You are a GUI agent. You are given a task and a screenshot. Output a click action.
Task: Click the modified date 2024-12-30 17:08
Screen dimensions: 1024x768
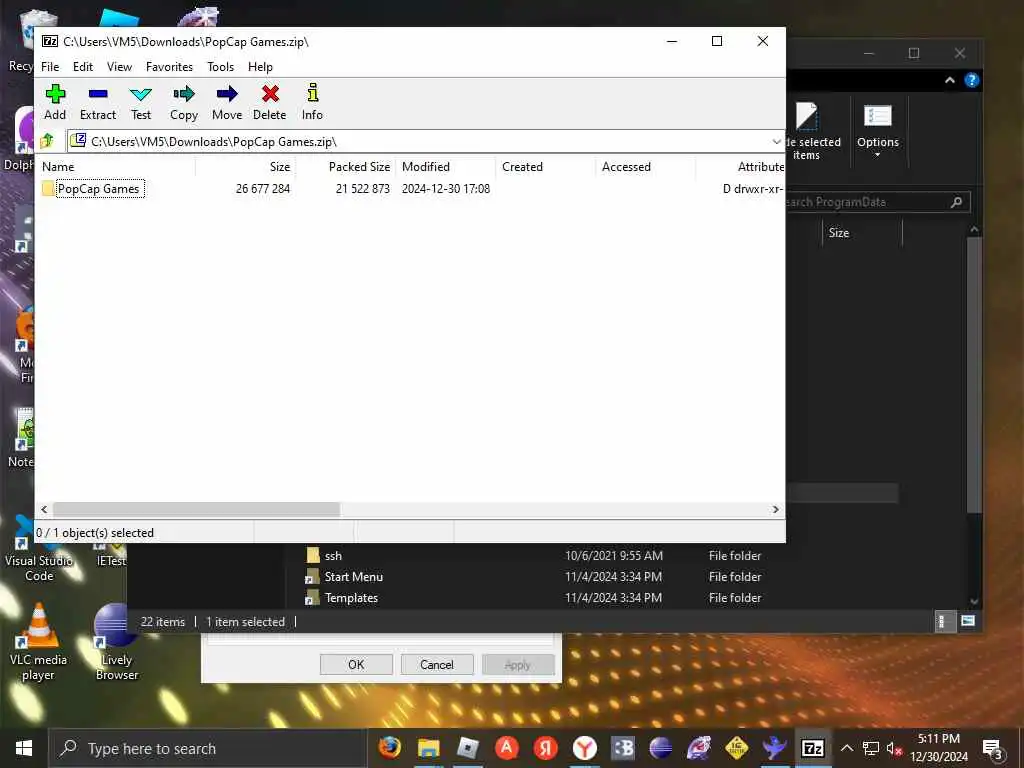(445, 189)
